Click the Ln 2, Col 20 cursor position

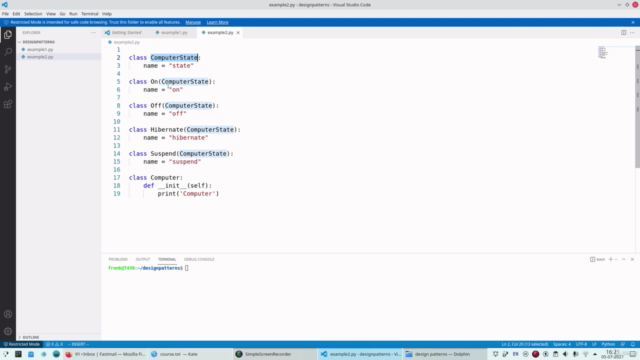click(525, 344)
